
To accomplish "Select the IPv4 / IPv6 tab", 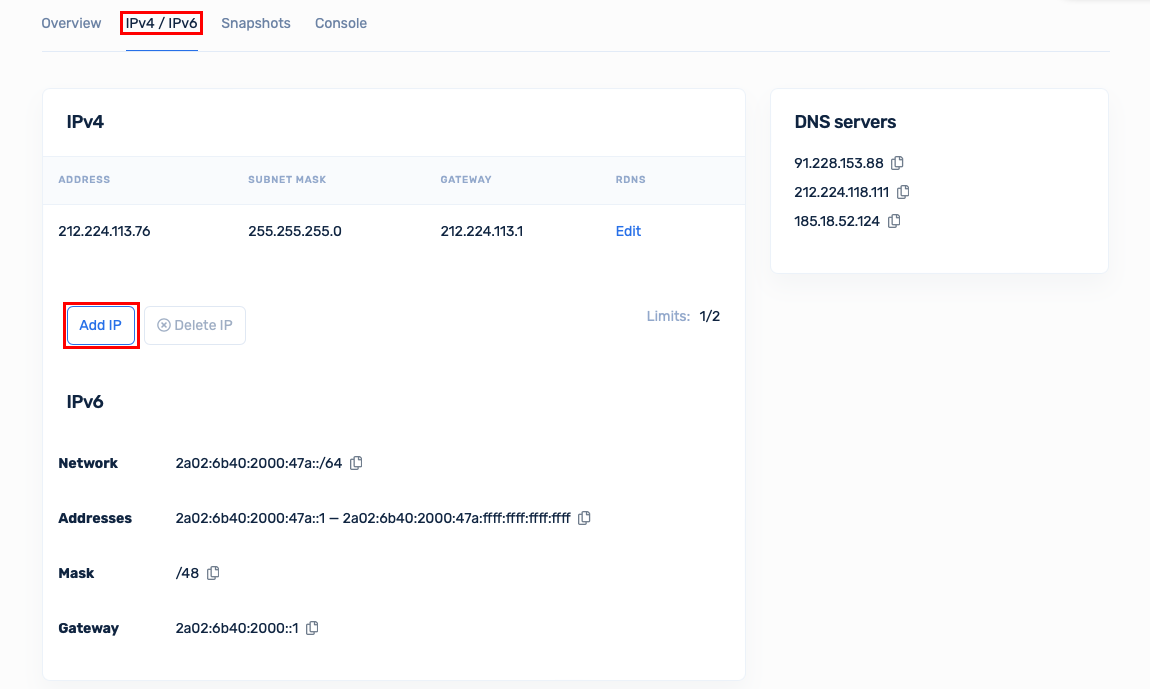I will (161, 23).
